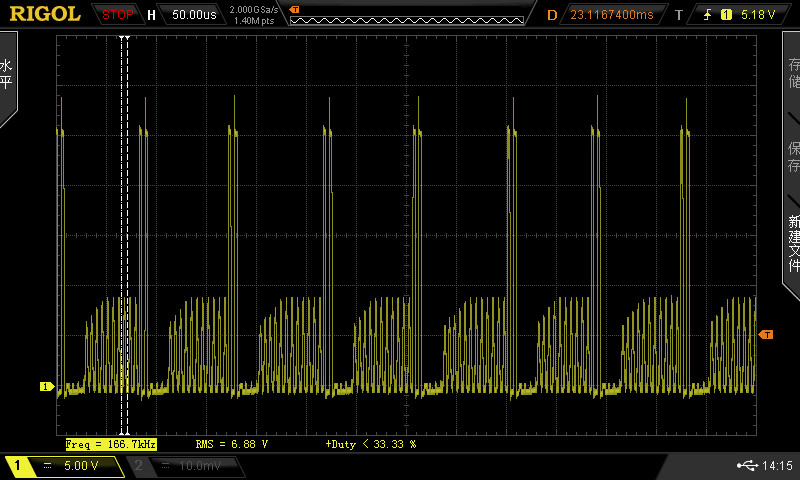Click the red STOP run status indicator
Image resolution: width=800 pixels, height=480 pixels.
point(118,15)
